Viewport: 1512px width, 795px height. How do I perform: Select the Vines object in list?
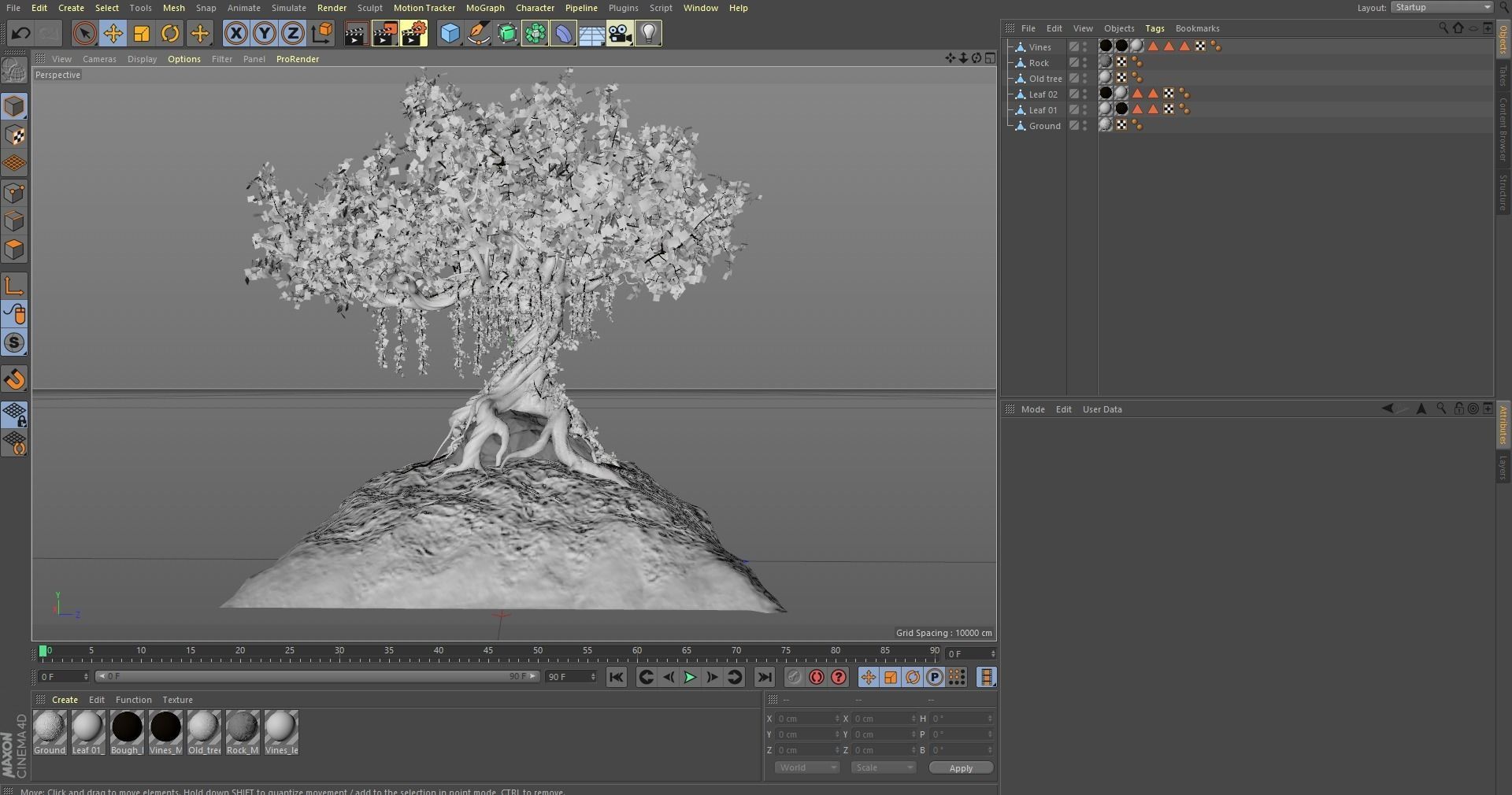pyautogui.click(x=1039, y=47)
